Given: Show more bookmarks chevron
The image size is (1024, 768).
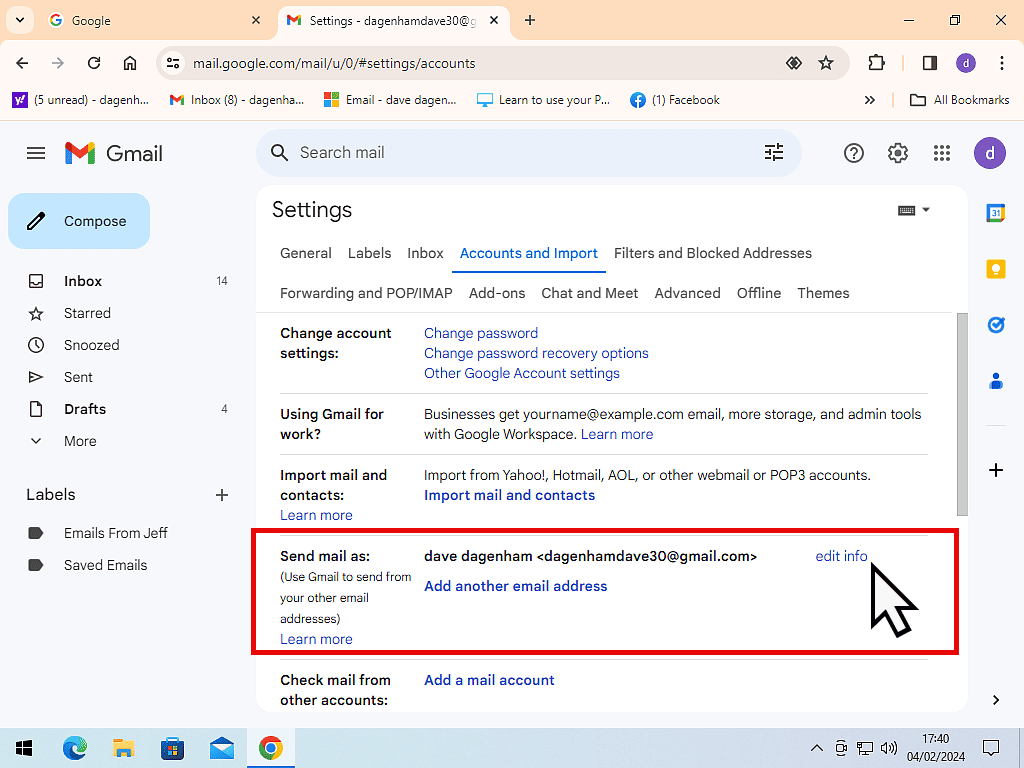Looking at the screenshot, I should pyautogui.click(x=870, y=100).
